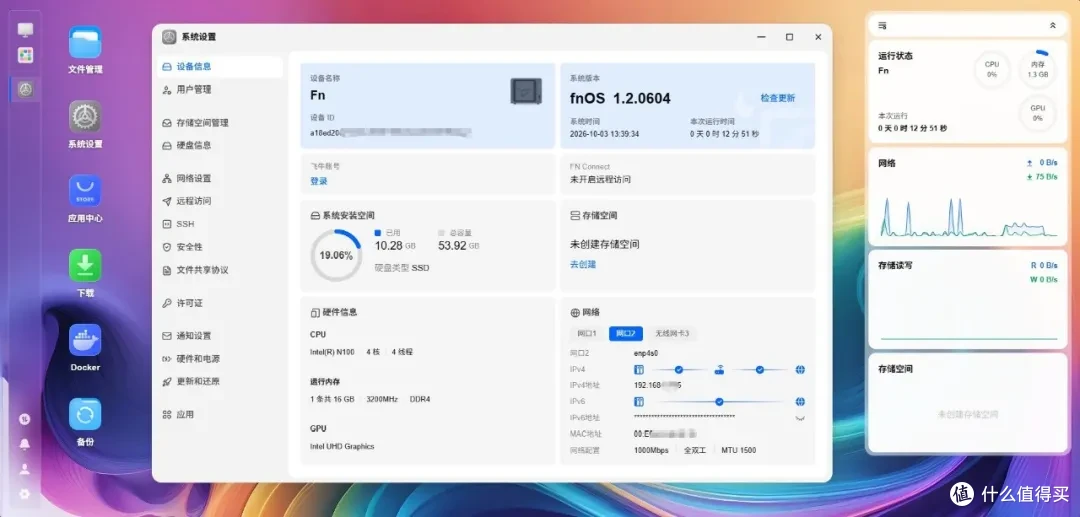Click the device icon in the IPv4 row
The image size is (1080, 517).
tap(638, 370)
